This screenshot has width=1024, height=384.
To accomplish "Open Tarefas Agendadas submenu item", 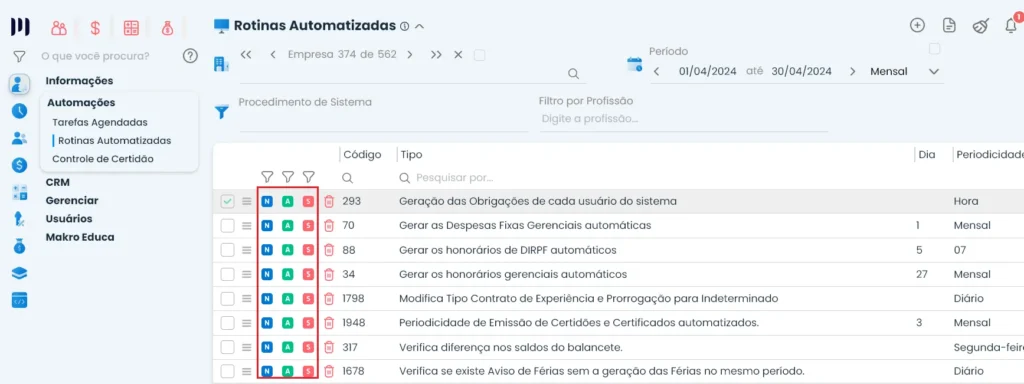I will click(x=100, y=122).
